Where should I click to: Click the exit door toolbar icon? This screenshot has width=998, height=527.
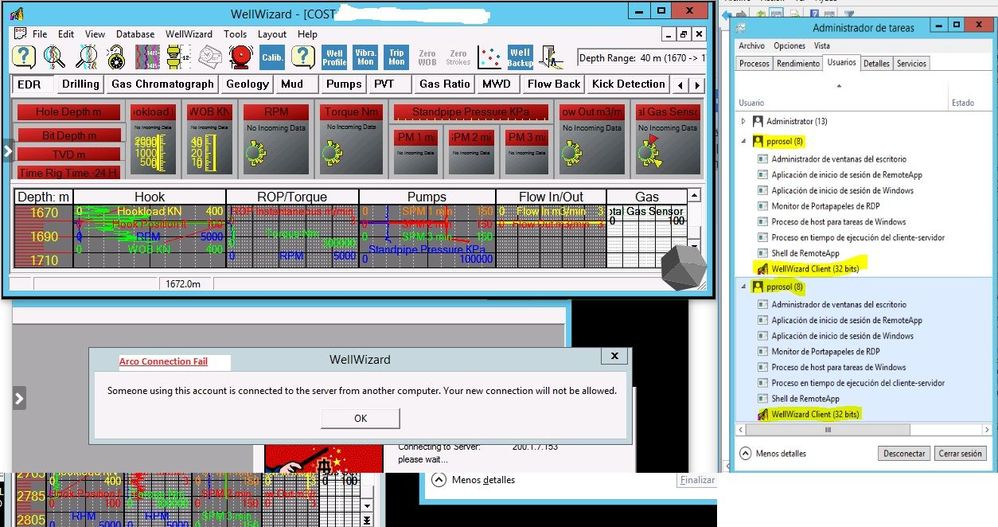pos(551,57)
